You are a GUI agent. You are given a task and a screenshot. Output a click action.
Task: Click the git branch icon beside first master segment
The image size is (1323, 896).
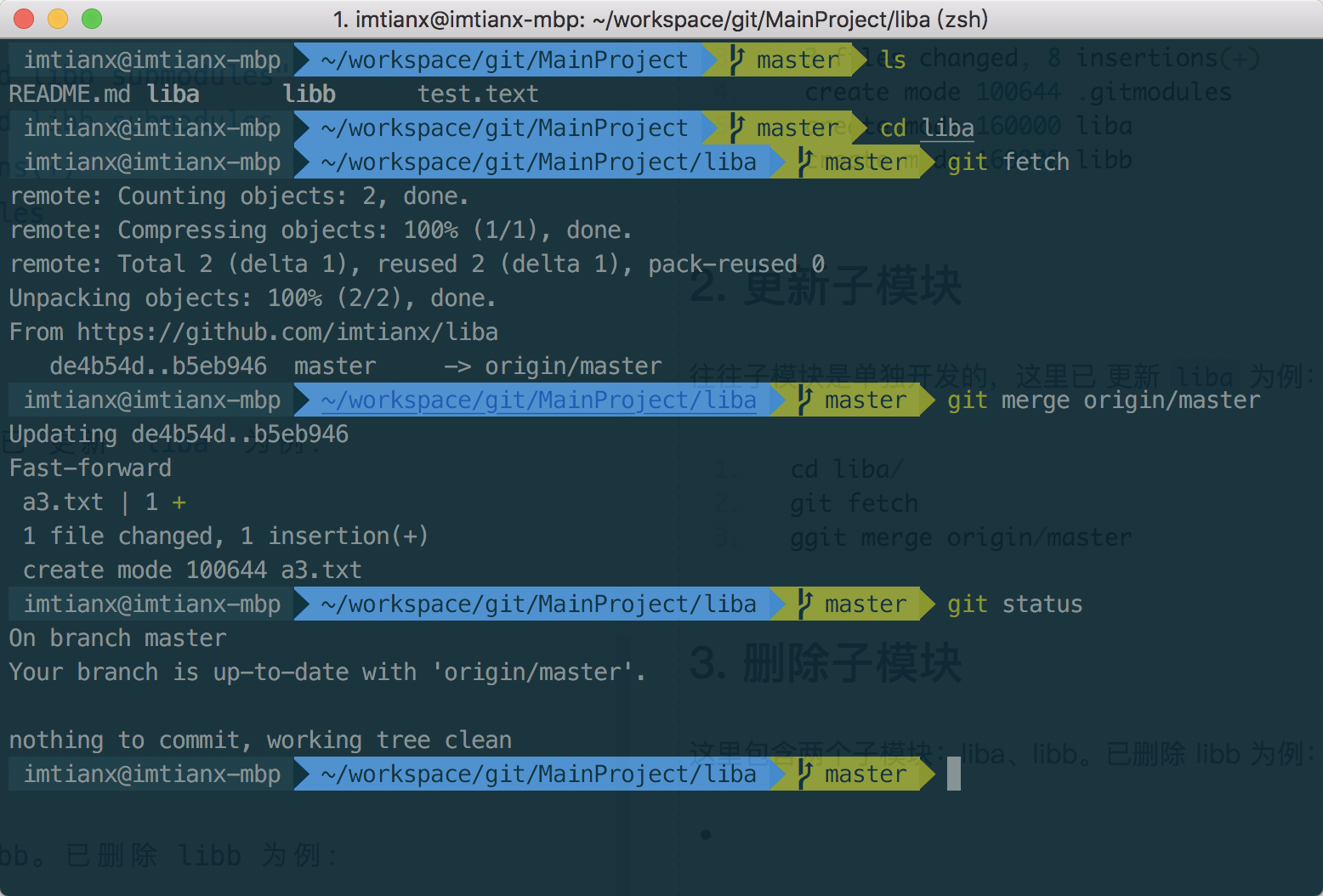point(738,60)
